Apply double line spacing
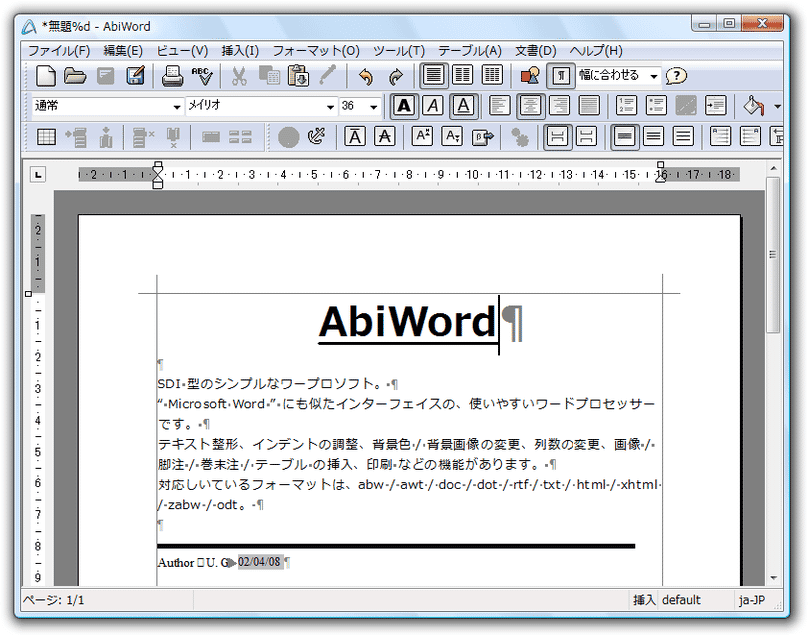 pyautogui.click(x=683, y=137)
